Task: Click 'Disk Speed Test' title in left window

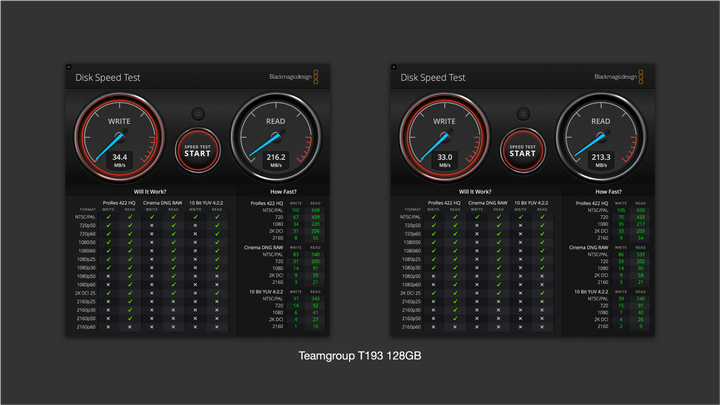Action: 108,78
